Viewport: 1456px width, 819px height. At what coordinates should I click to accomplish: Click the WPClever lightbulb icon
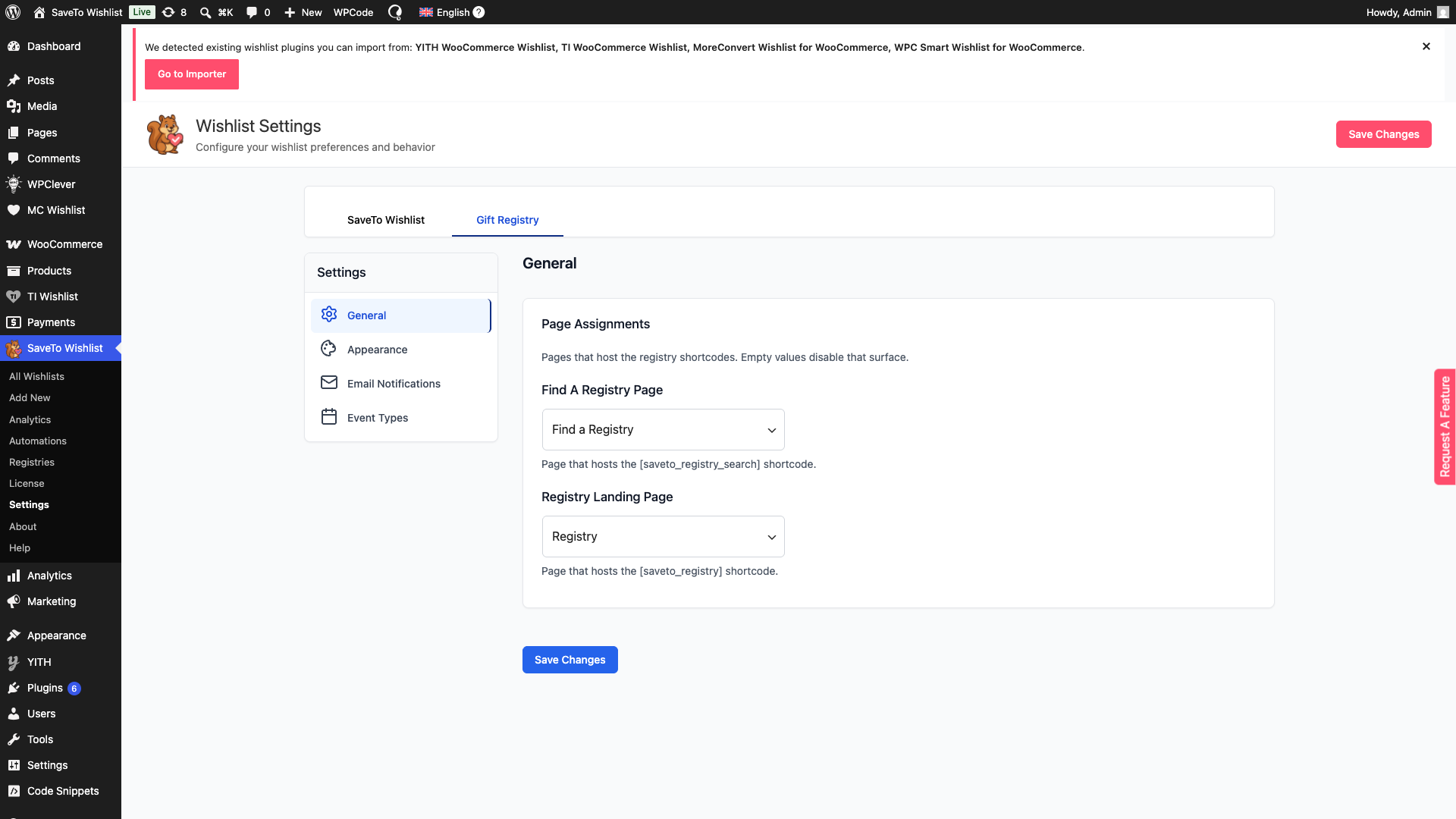pos(14,184)
